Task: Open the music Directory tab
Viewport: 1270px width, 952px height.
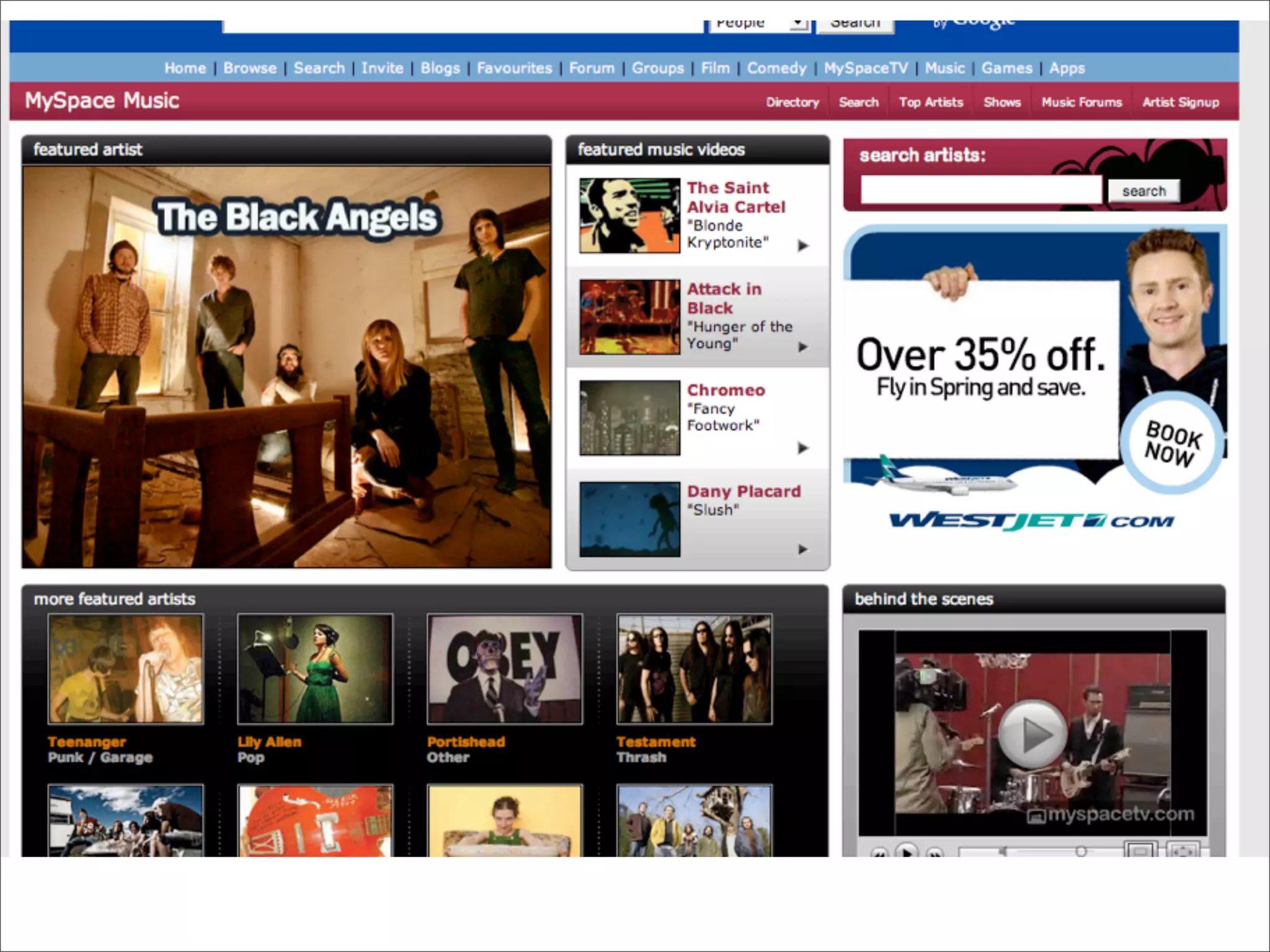Action: [x=792, y=102]
